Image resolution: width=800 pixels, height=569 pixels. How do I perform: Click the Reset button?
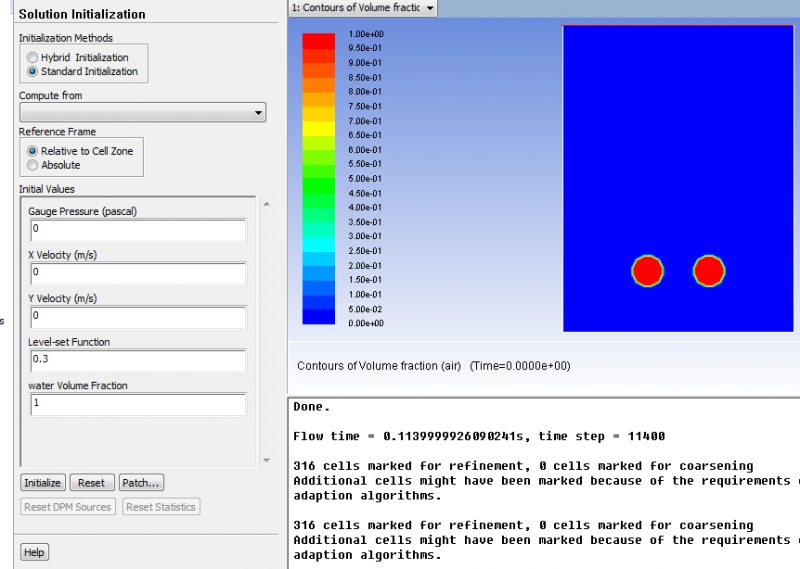[92, 483]
